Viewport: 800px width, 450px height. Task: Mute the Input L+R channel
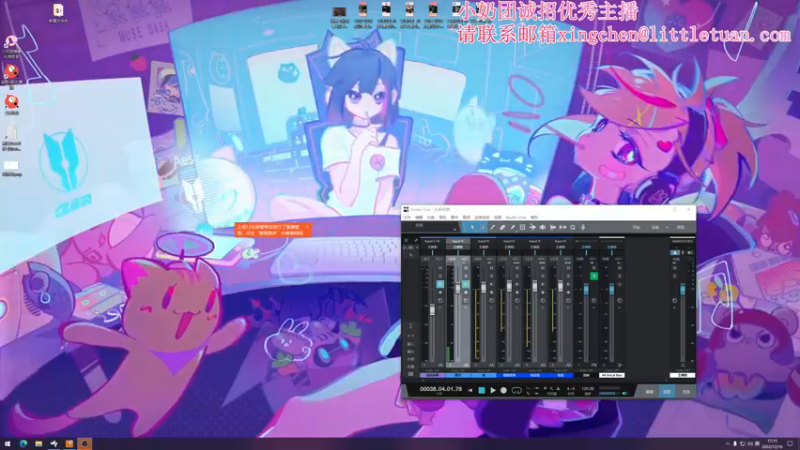[x=440, y=268]
